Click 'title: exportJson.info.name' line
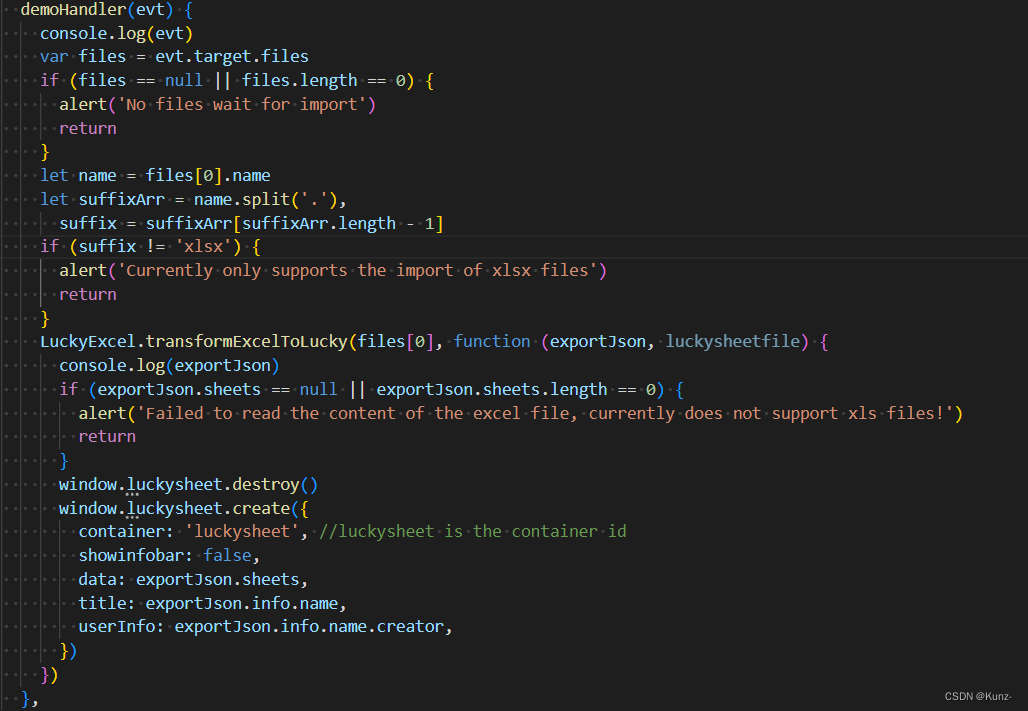1028x711 pixels. [212, 603]
